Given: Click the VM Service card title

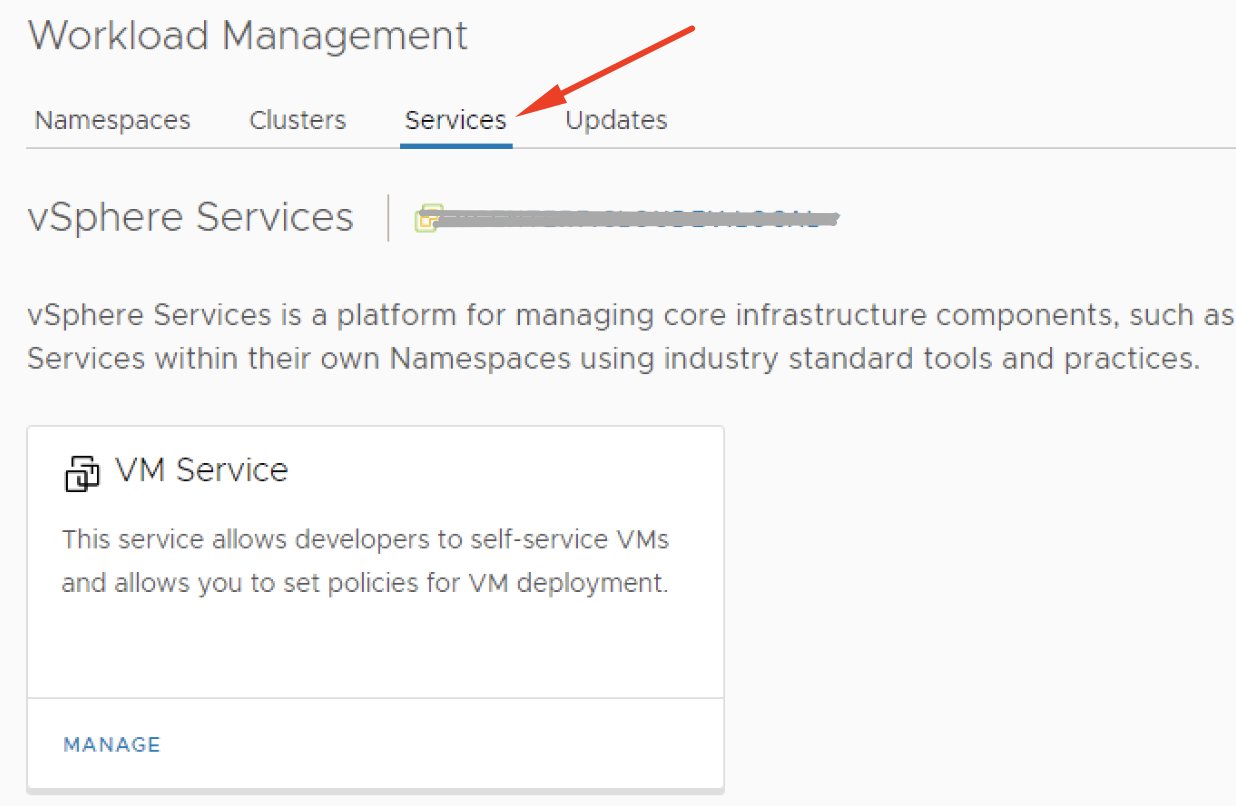Looking at the screenshot, I should coord(202,470).
